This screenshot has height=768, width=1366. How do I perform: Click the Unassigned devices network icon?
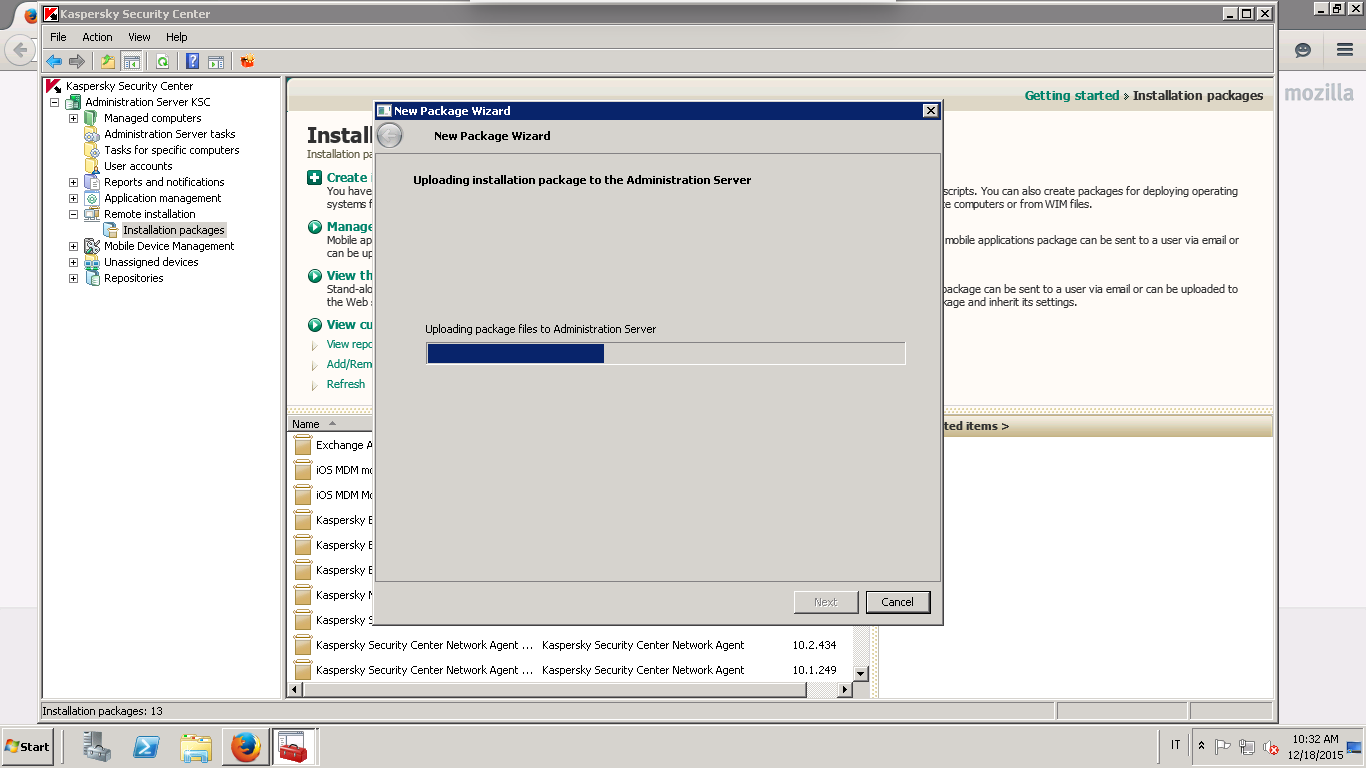click(x=92, y=262)
